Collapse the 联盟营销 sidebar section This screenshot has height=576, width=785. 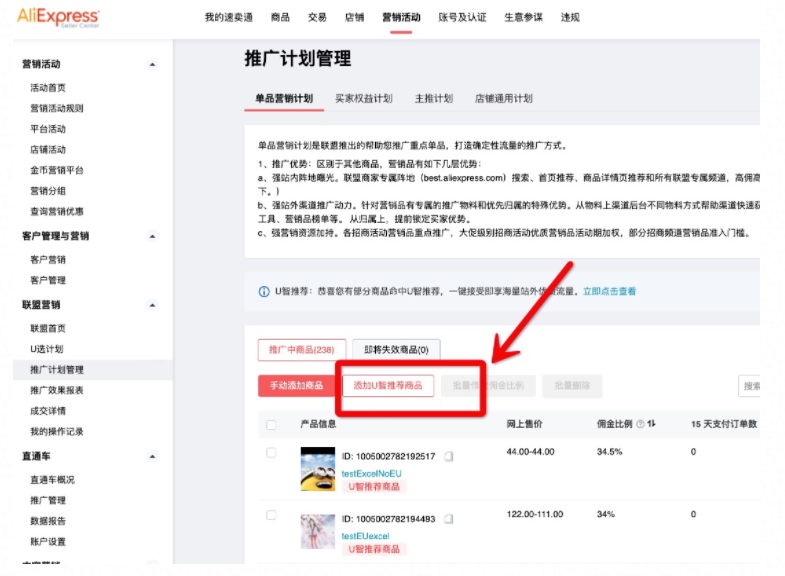point(152,305)
